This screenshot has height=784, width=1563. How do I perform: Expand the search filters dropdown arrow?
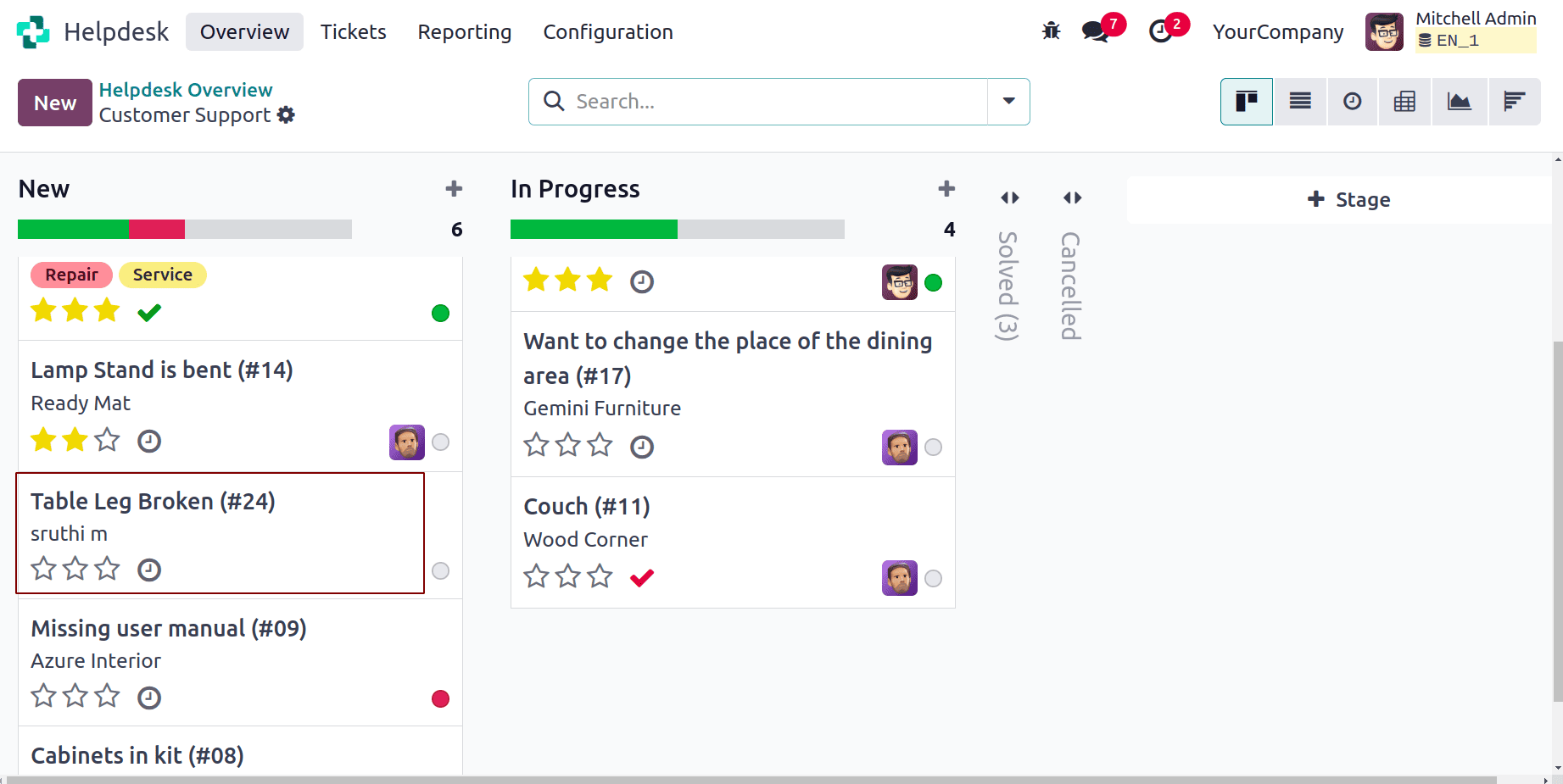pos(1008,101)
